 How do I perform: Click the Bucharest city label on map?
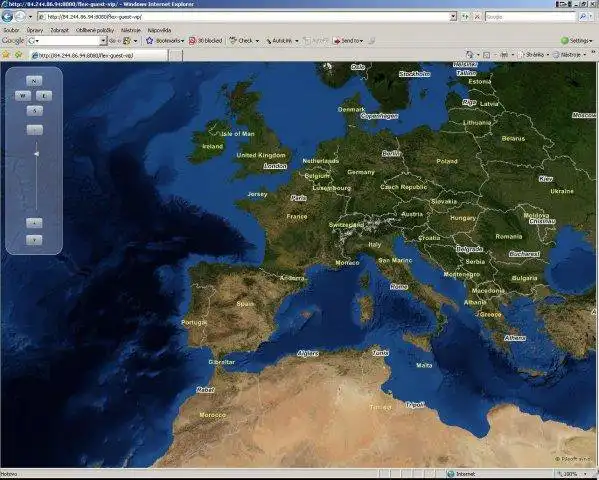click(525, 254)
